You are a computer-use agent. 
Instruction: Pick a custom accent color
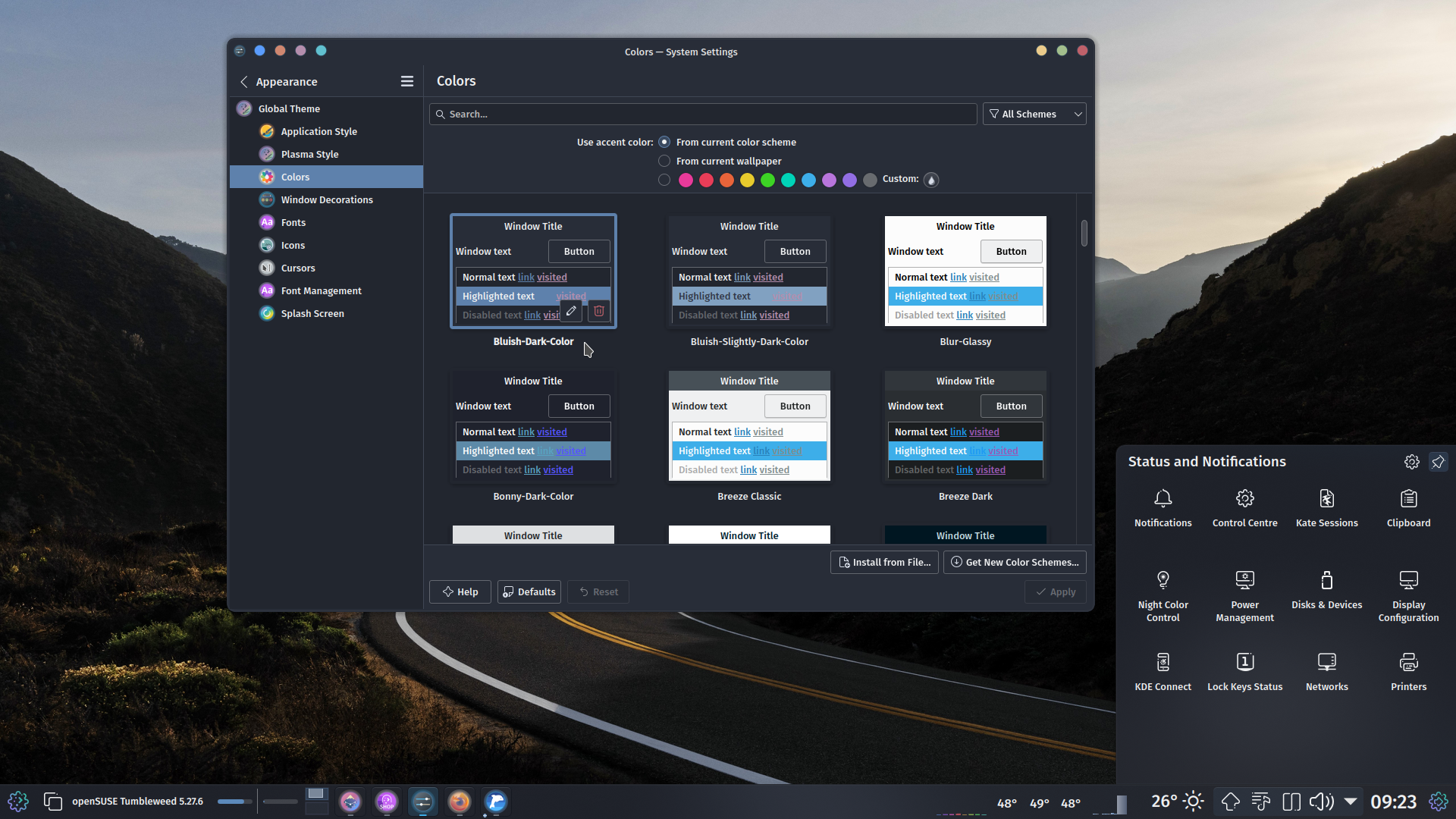click(x=931, y=180)
